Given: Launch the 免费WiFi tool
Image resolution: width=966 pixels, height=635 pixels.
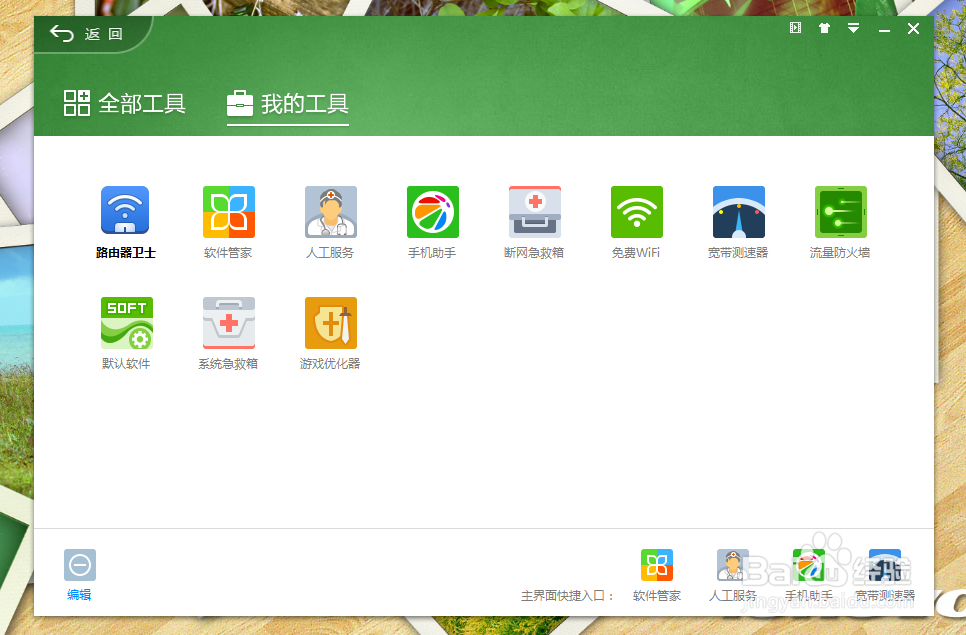Looking at the screenshot, I should point(636,212).
